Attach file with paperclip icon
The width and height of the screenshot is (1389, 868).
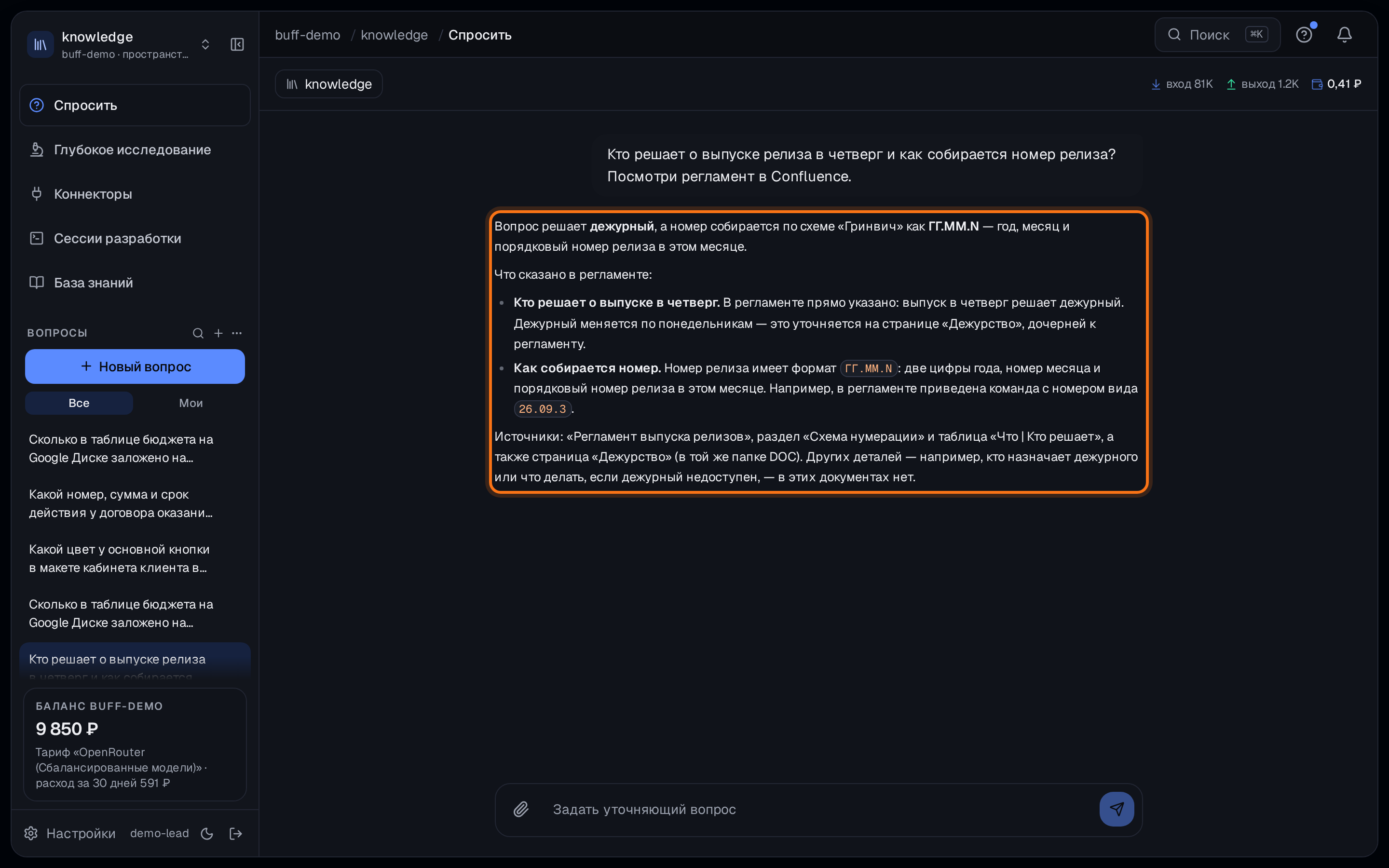tap(520, 809)
